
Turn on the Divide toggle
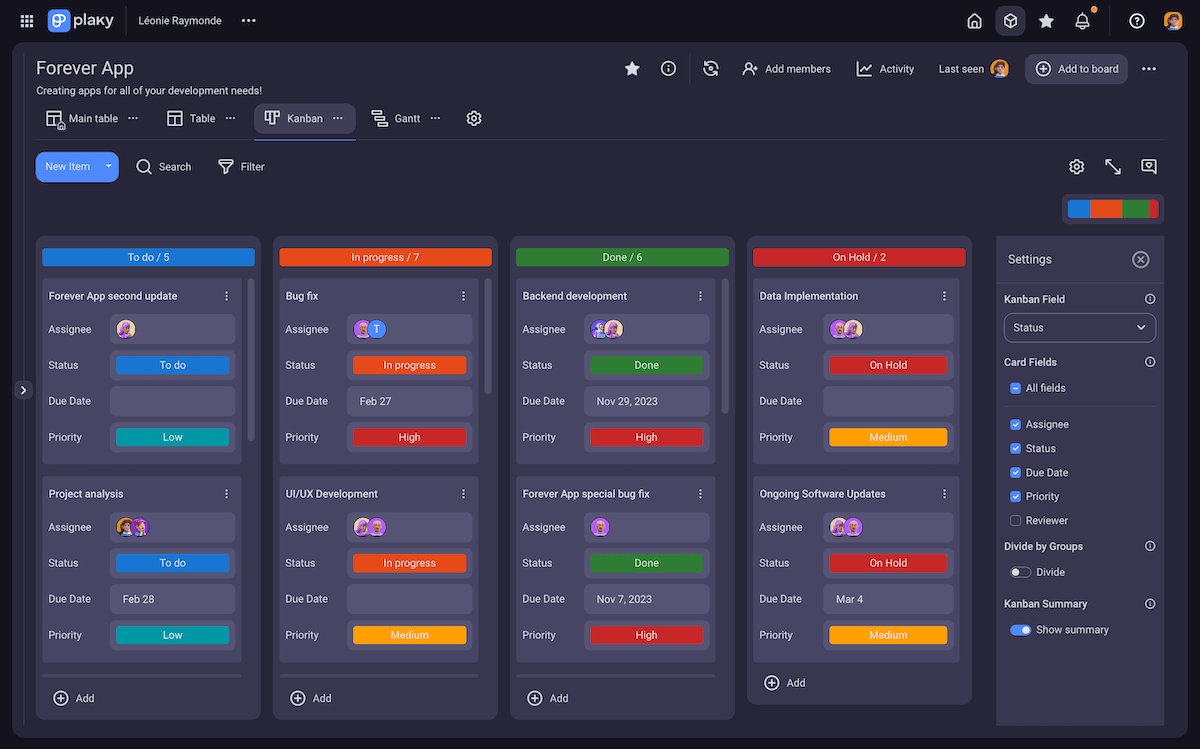pyautogui.click(x=1019, y=571)
